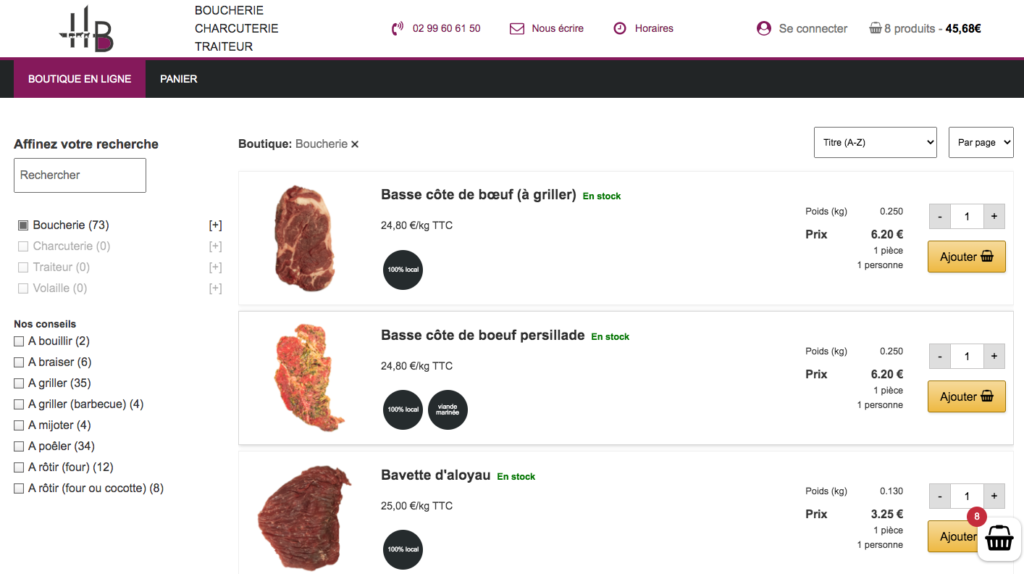The width and height of the screenshot is (1024, 574).
Task: Open the Par page dropdown
Action: (981, 142)
